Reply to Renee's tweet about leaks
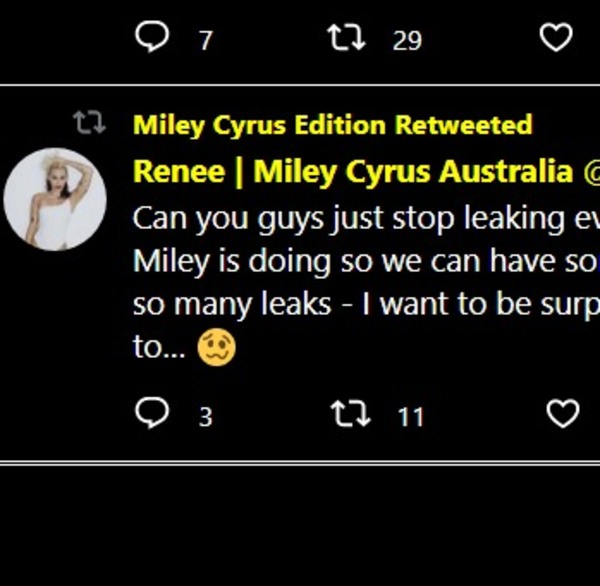 150,414
